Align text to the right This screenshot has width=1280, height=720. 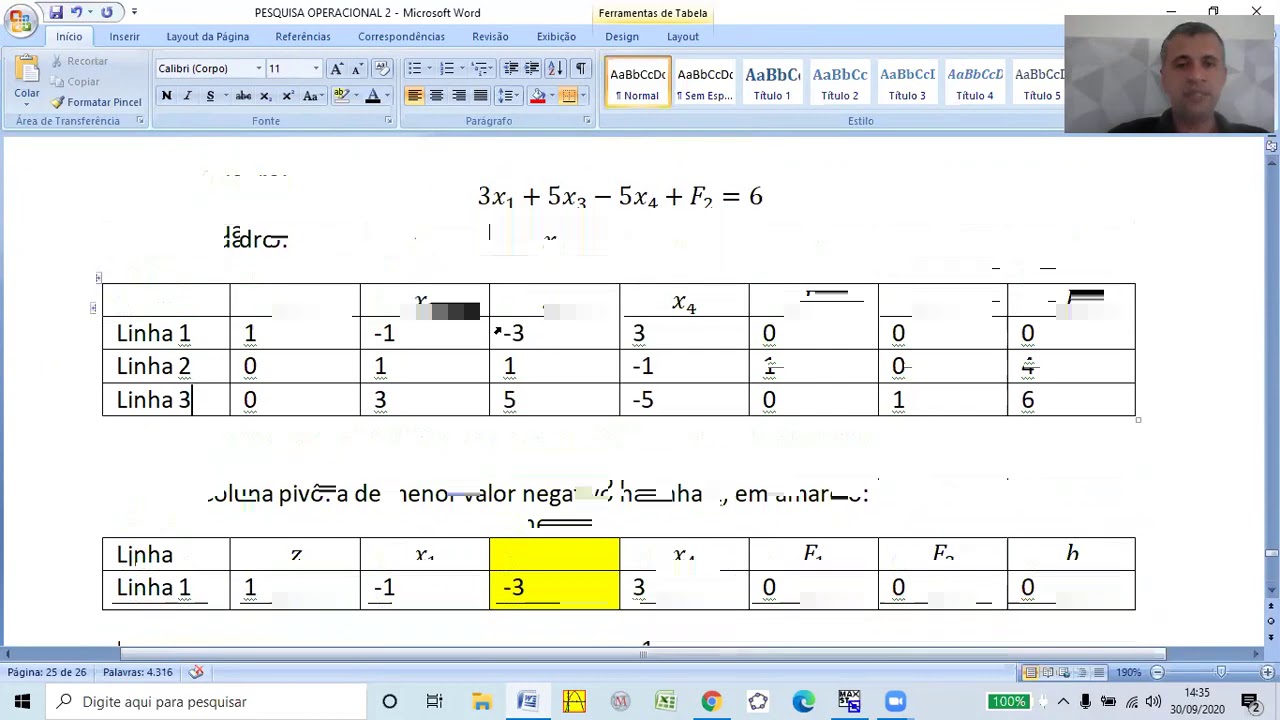coord(458,96)
